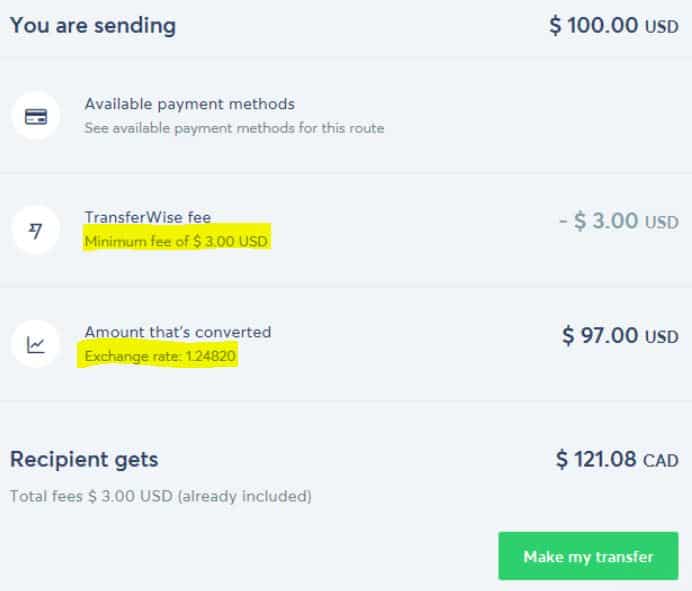Select "See available payment methods for this route"
Screen dimensions: 692x591
(234, 128)
